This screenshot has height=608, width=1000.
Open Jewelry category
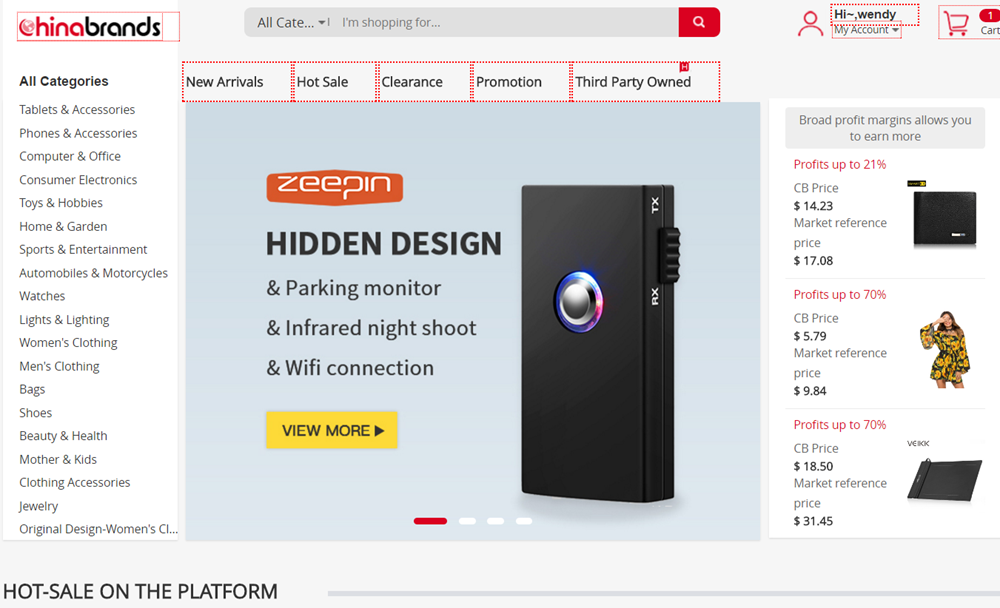(x=38, y=505)
